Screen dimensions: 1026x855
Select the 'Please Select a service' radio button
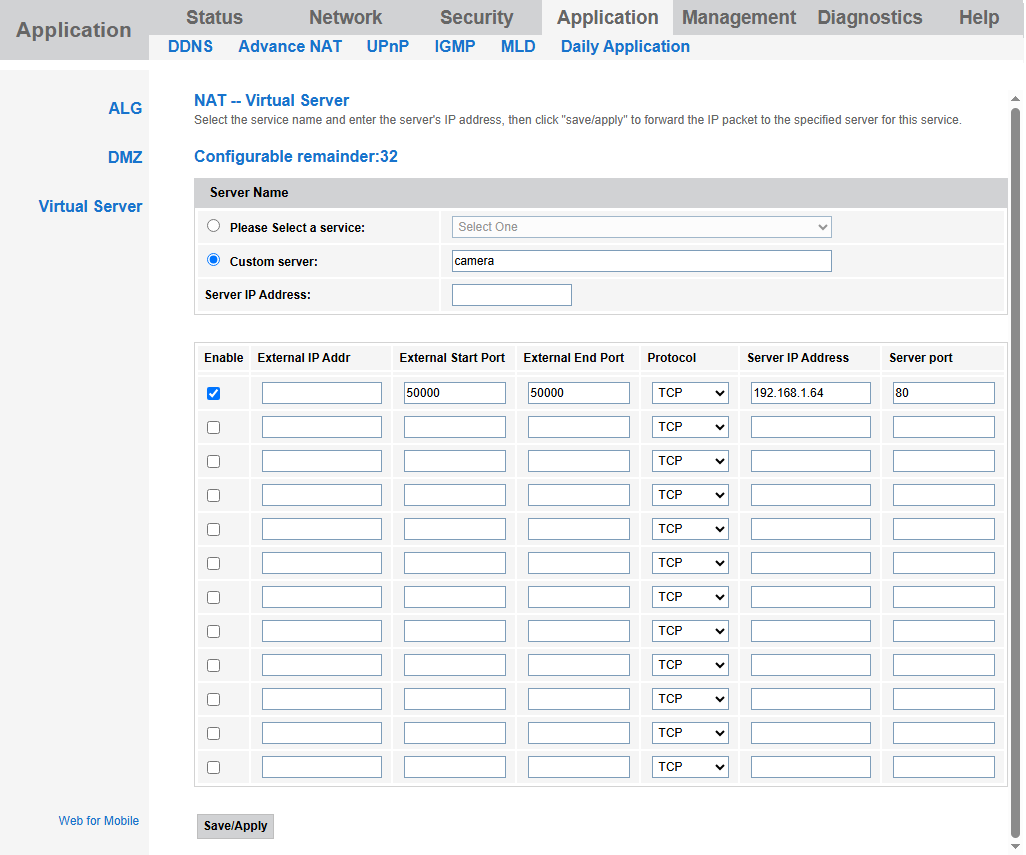(x=213, y=226)
